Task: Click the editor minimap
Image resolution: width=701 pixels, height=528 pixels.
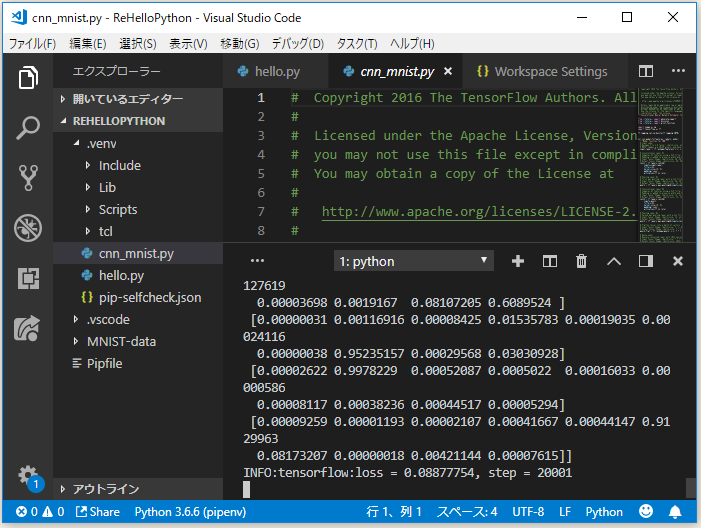Action: click(660, 165)
